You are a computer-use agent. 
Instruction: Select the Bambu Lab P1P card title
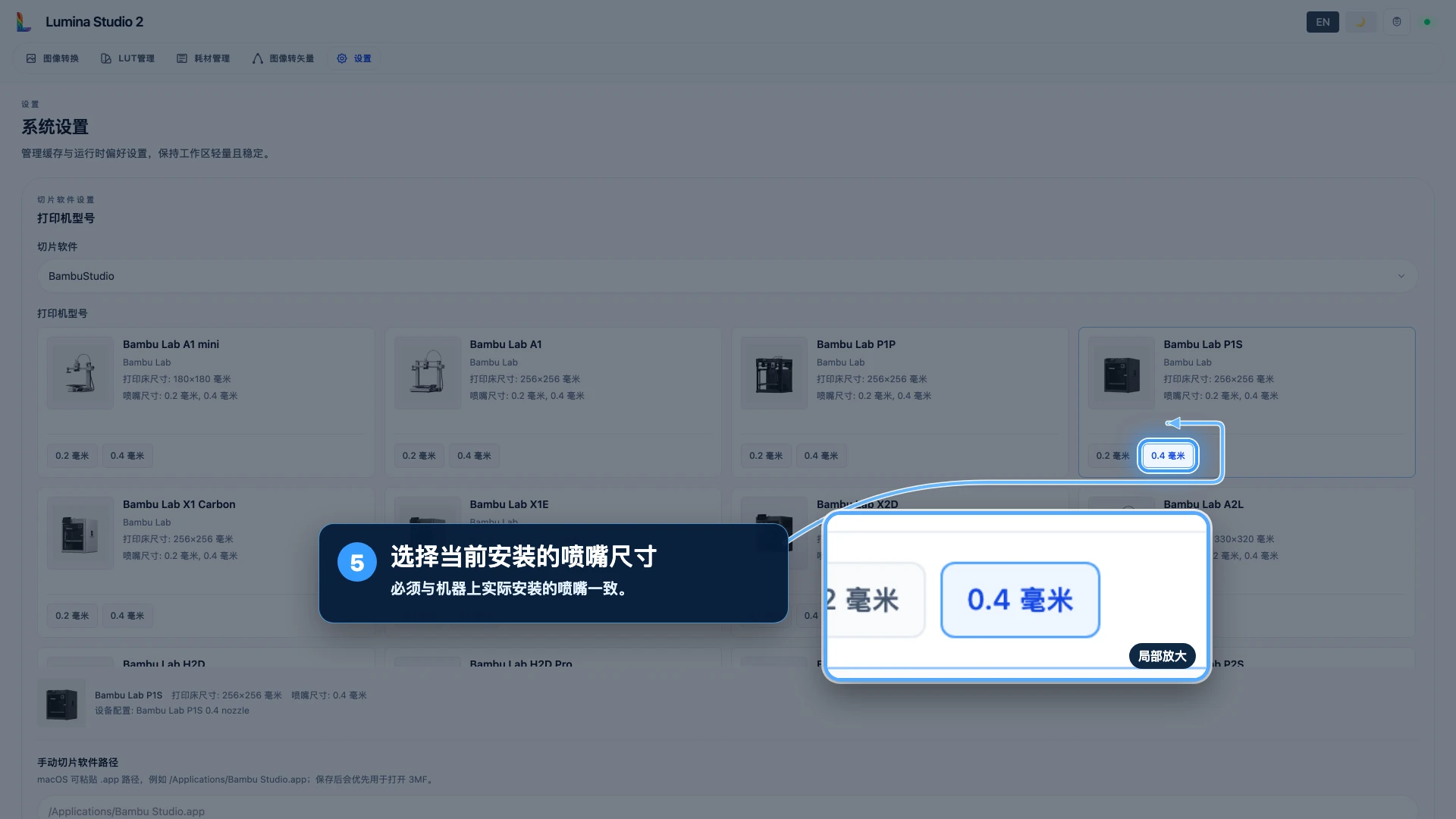pyautogui.click(x=856, y=344)
